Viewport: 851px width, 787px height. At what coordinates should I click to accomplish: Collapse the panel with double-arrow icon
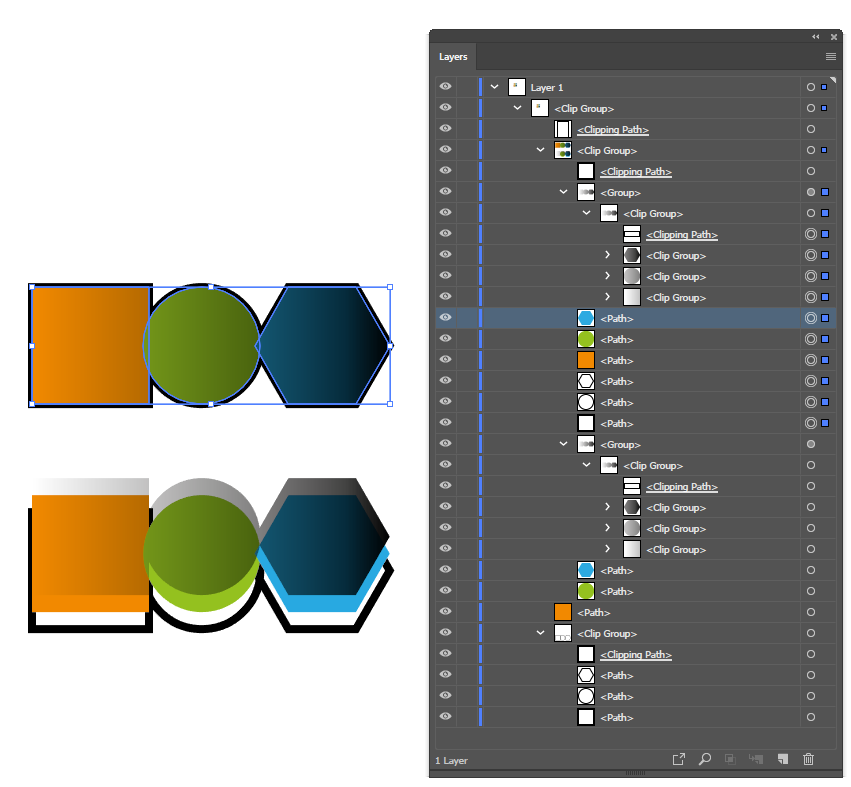816,37
